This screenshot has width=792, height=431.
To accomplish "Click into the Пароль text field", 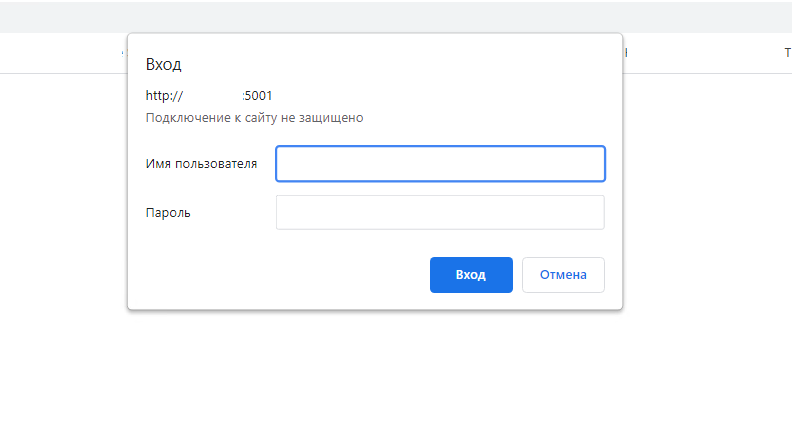I will 440,212.
